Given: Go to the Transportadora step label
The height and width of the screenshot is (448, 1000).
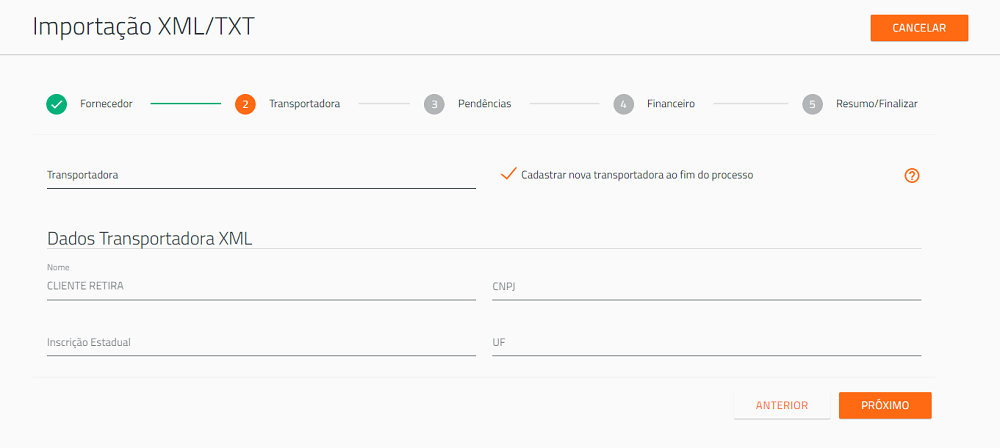Looking at the screenshot, I should 304,104.
